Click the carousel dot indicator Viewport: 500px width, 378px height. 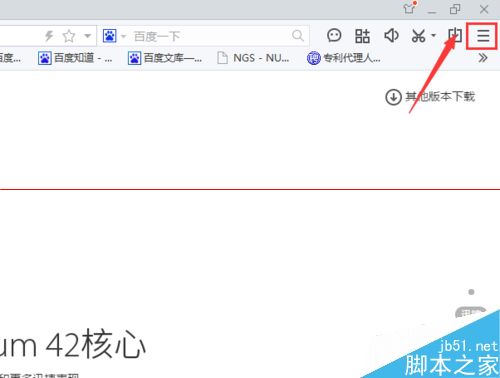coord(471,292)
